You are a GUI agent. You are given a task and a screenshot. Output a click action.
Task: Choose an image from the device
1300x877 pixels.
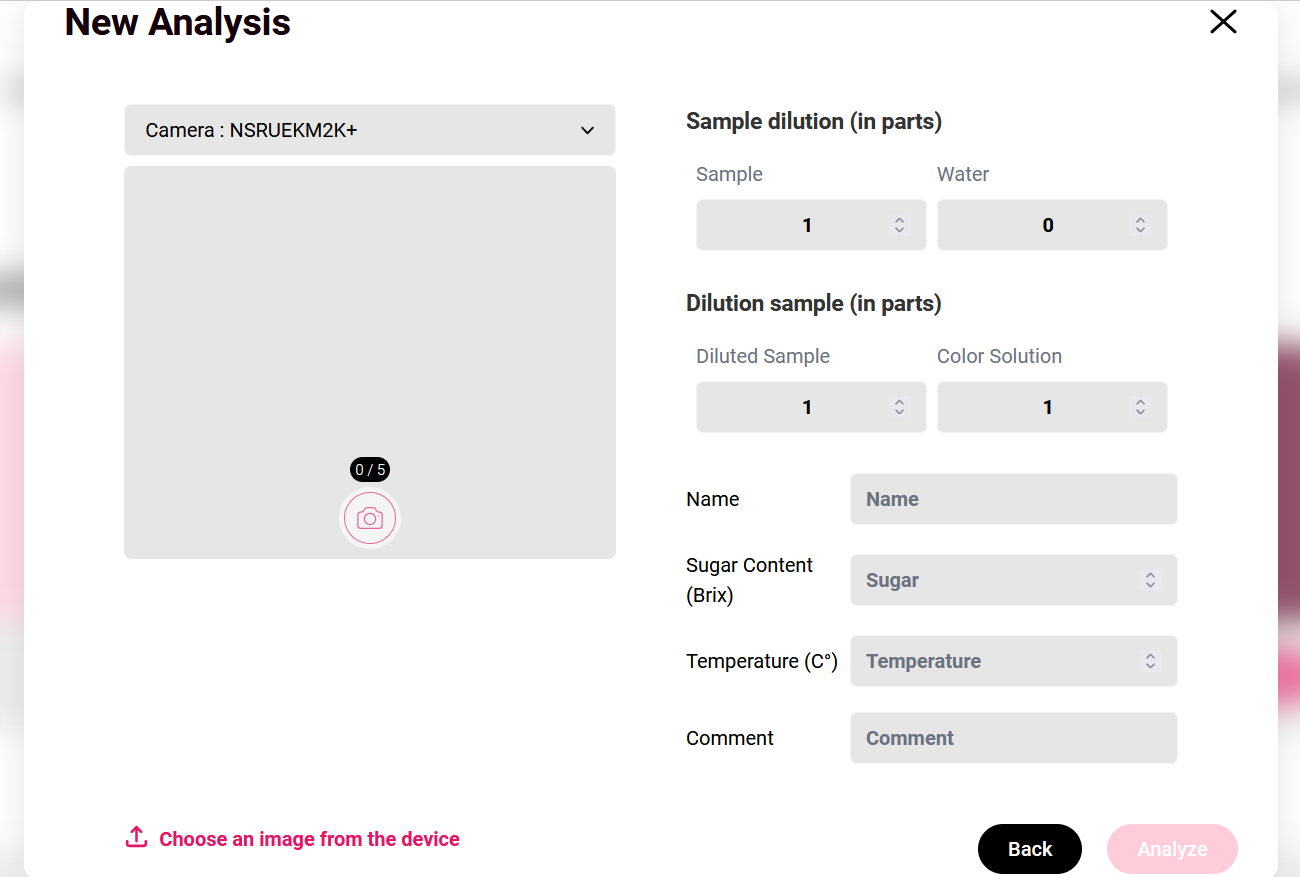(309, 839)
